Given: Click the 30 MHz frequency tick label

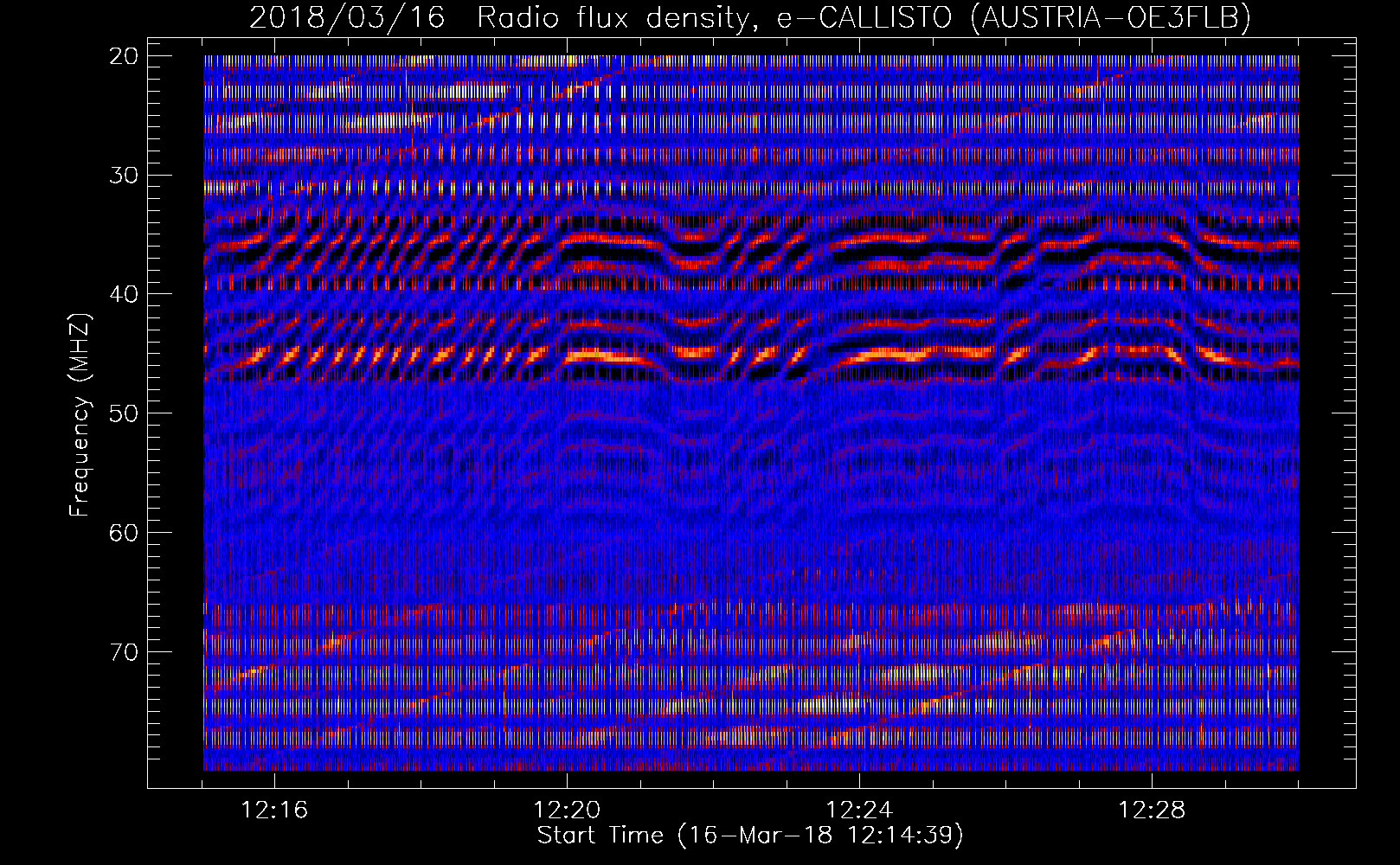Looking at the screenshot, I should tap(124, 176).
